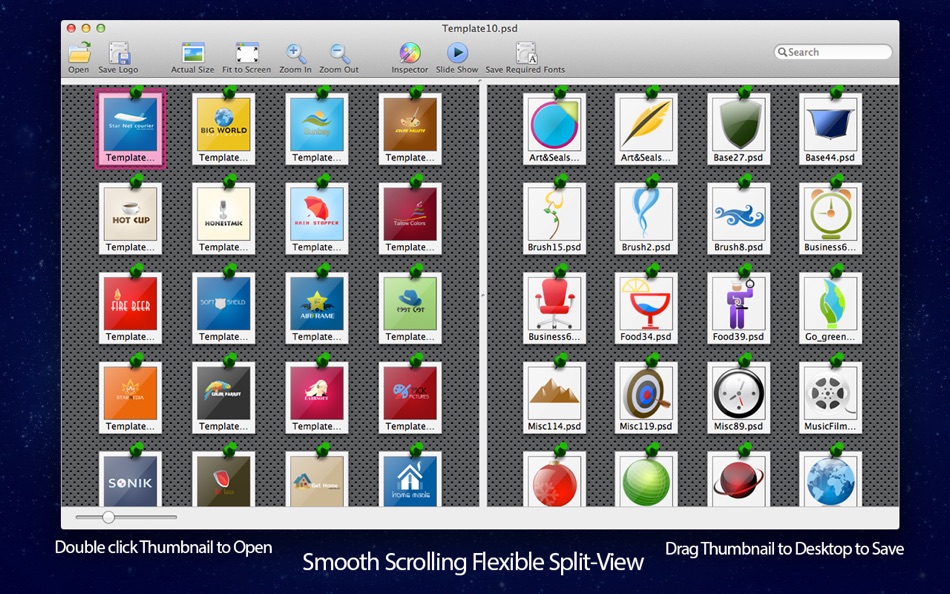Select the Brush15.psd flower thumbnail
The height and width of the screenshot is (594, 950).
[x=554, y=218]
